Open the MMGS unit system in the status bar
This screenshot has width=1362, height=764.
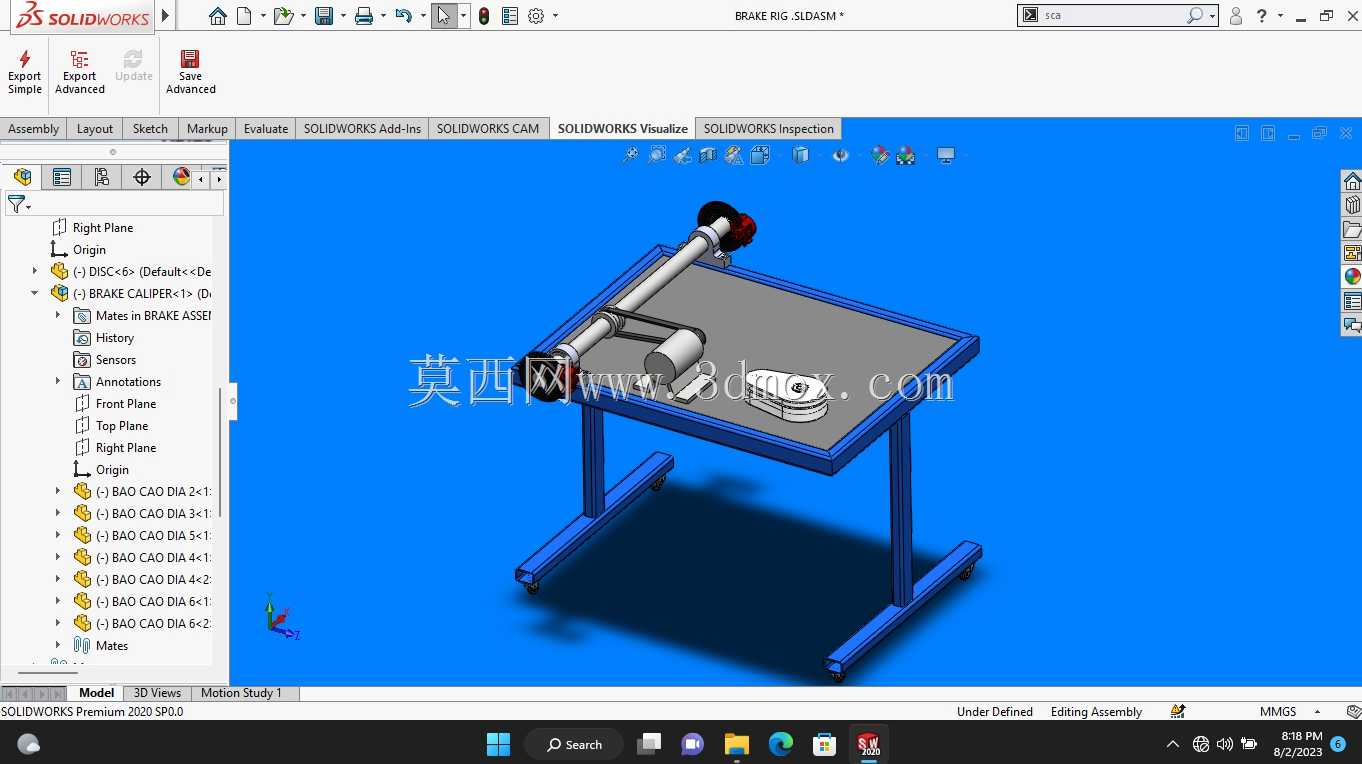click(1278, 712)
